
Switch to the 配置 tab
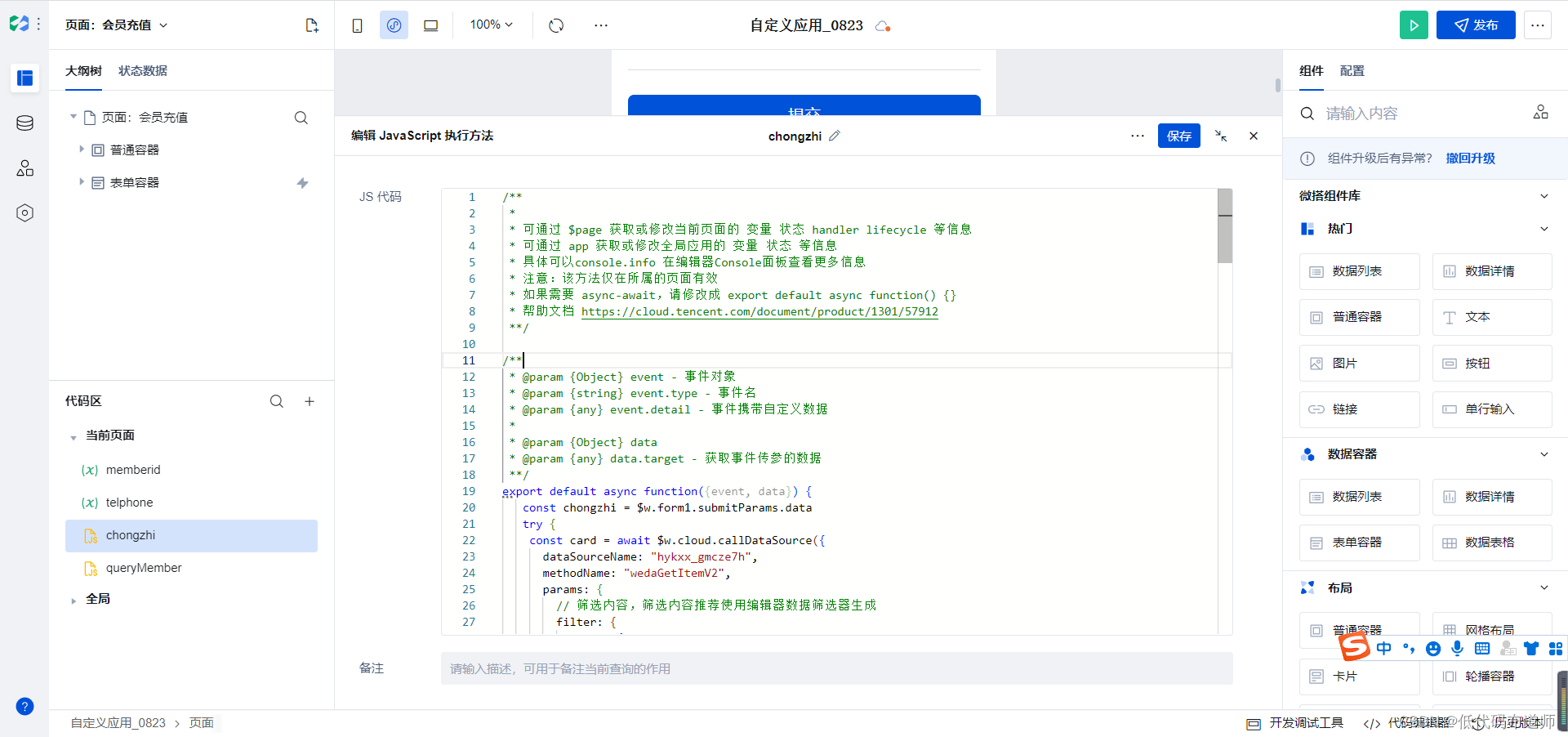coord(1352,71)
